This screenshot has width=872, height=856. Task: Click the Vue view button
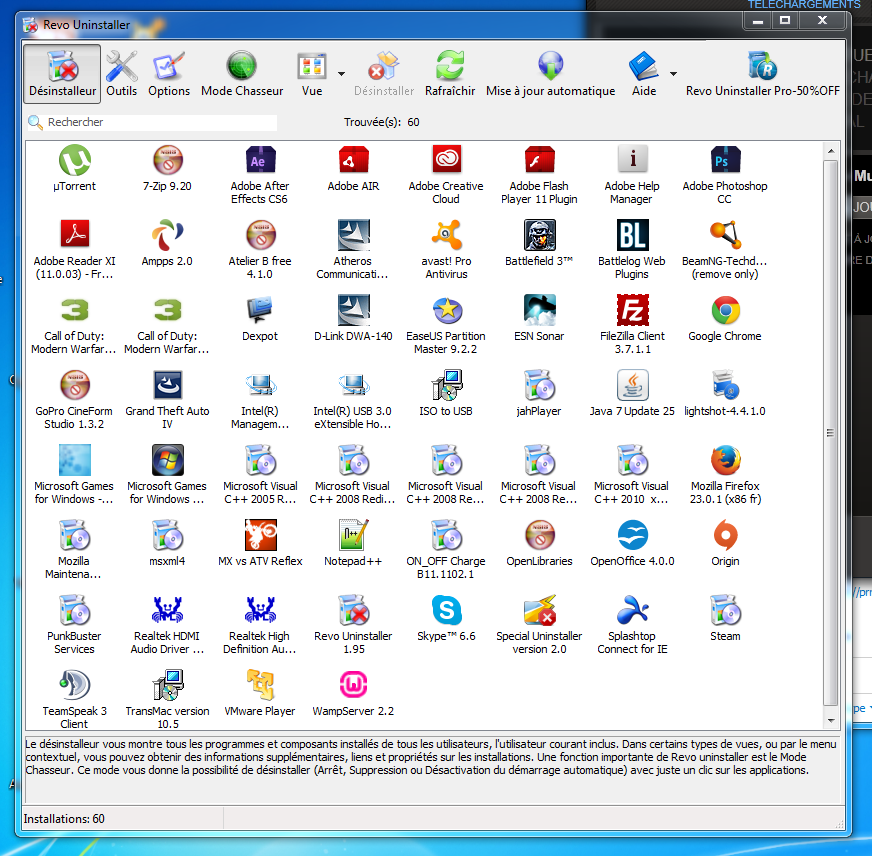click(312, 74)
